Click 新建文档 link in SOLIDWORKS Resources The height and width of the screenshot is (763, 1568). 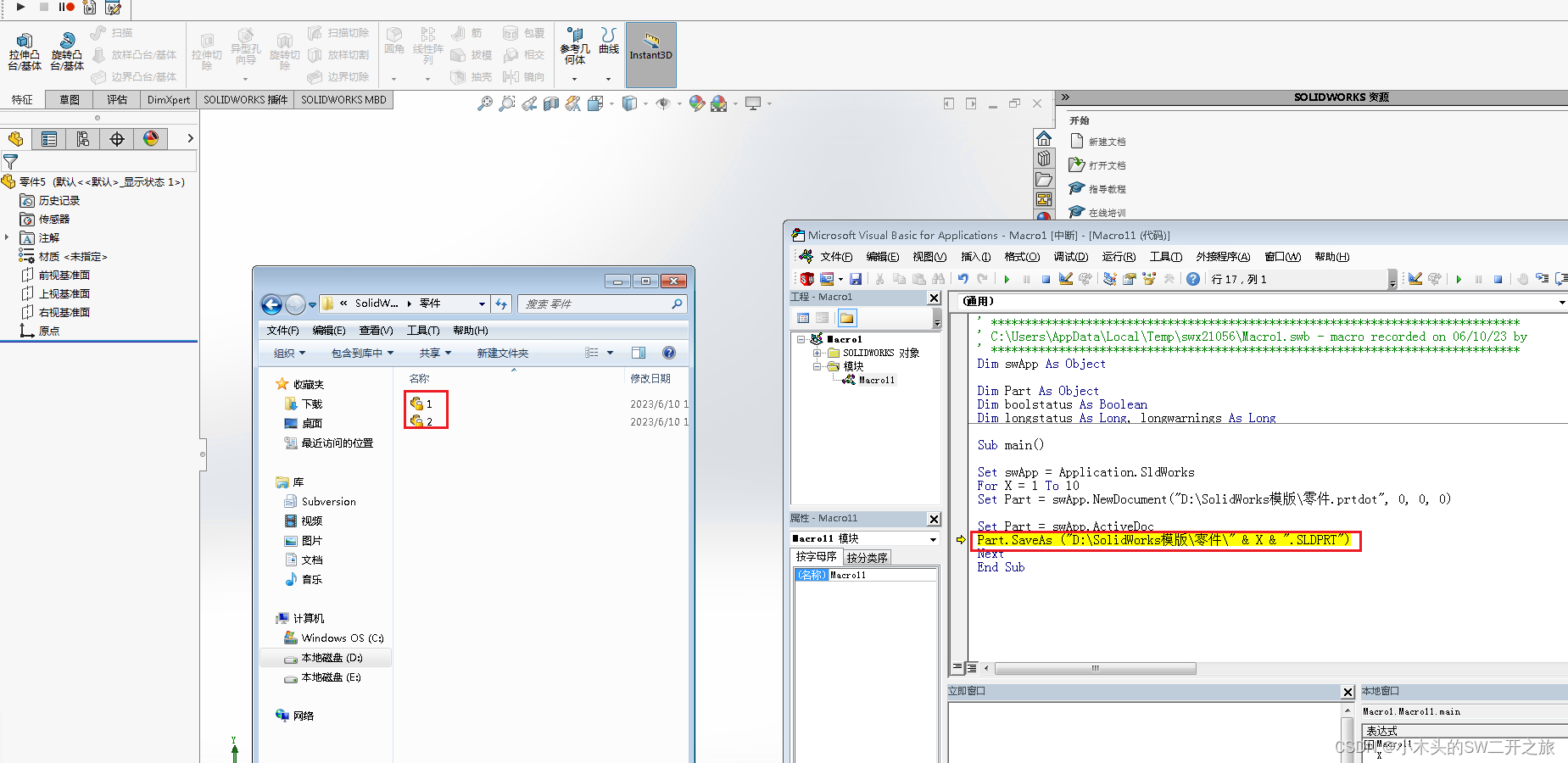click(1107, 142)
